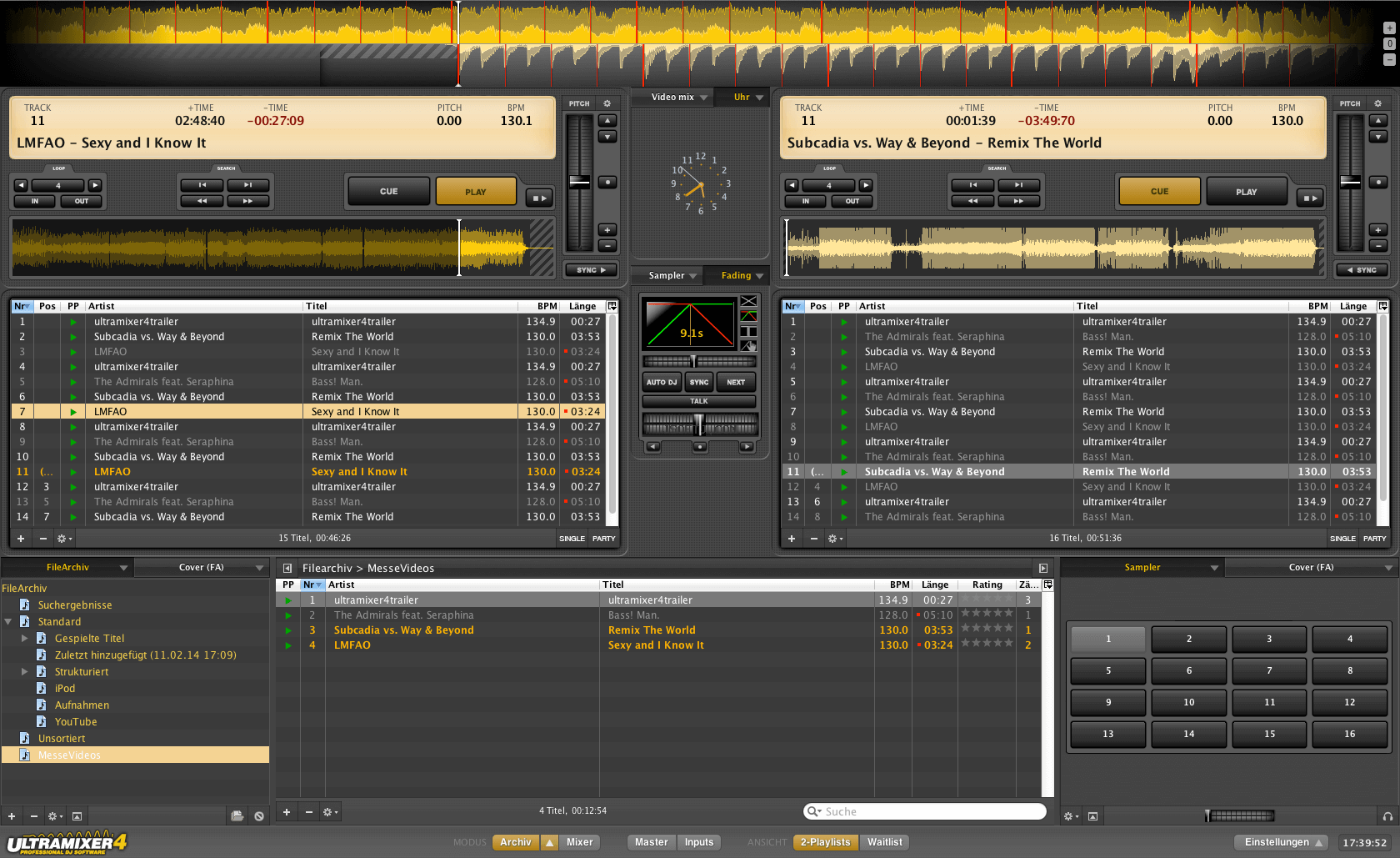Switch to Archiv mode

[x=516, y=842]
